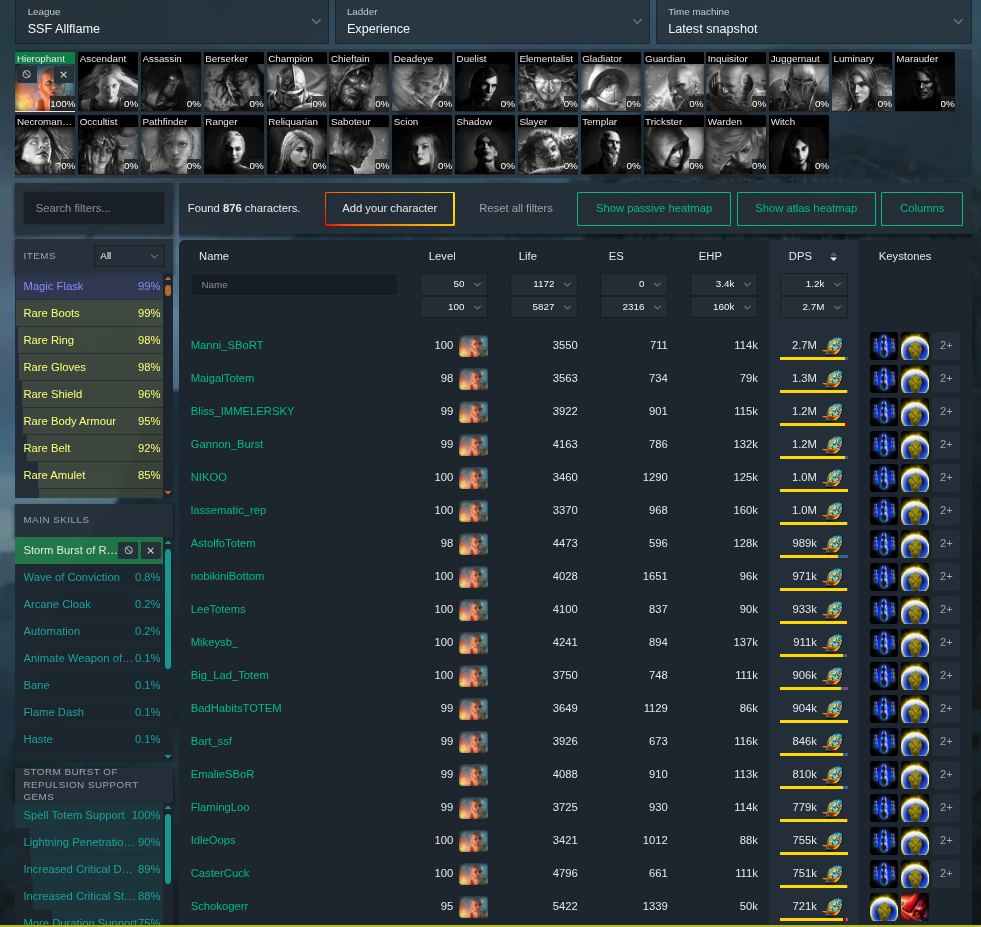Click the EHP column header
981x927 pixels.
click(710, 256)
